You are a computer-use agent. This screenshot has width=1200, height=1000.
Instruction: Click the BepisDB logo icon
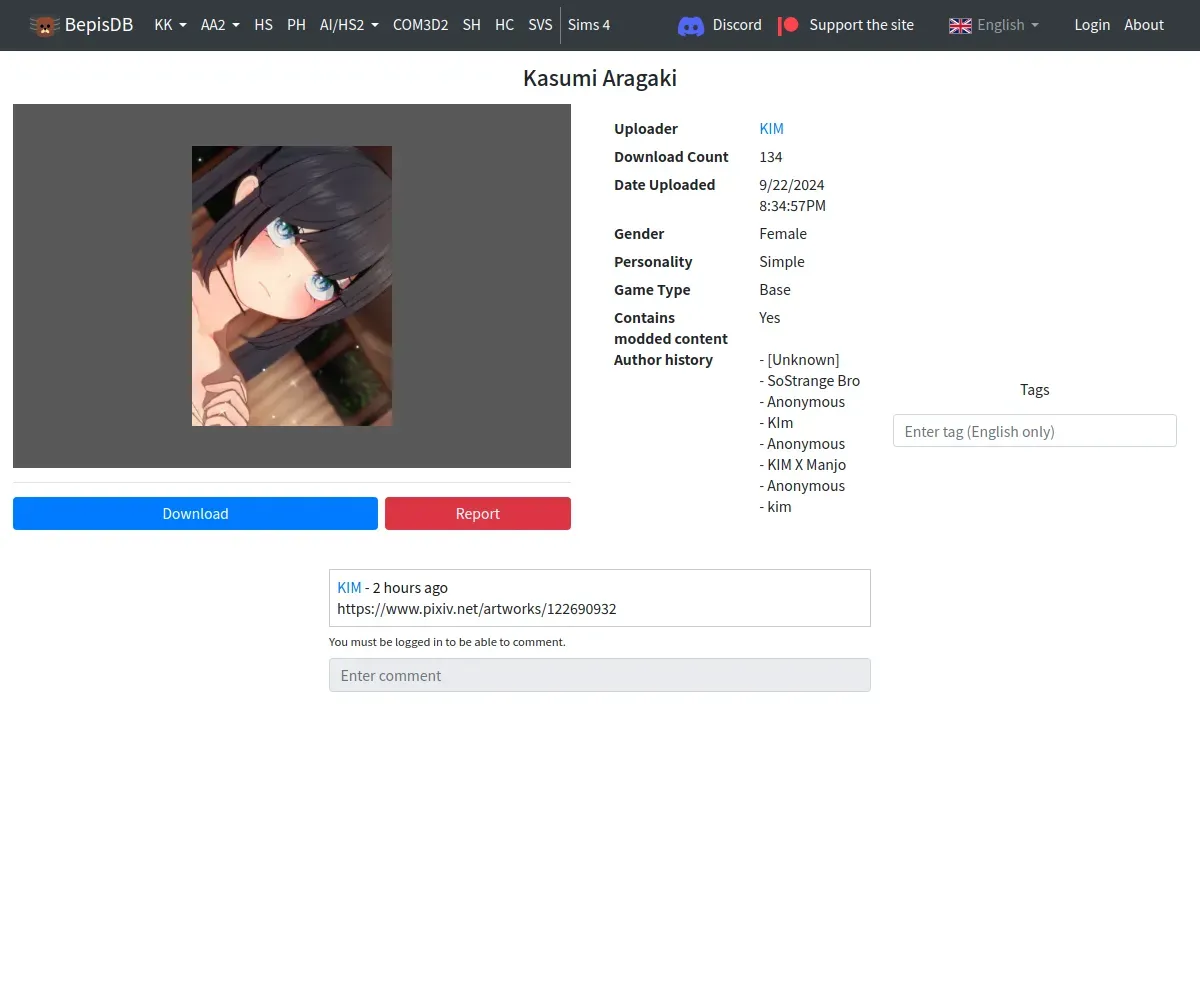tap(45, 25)
